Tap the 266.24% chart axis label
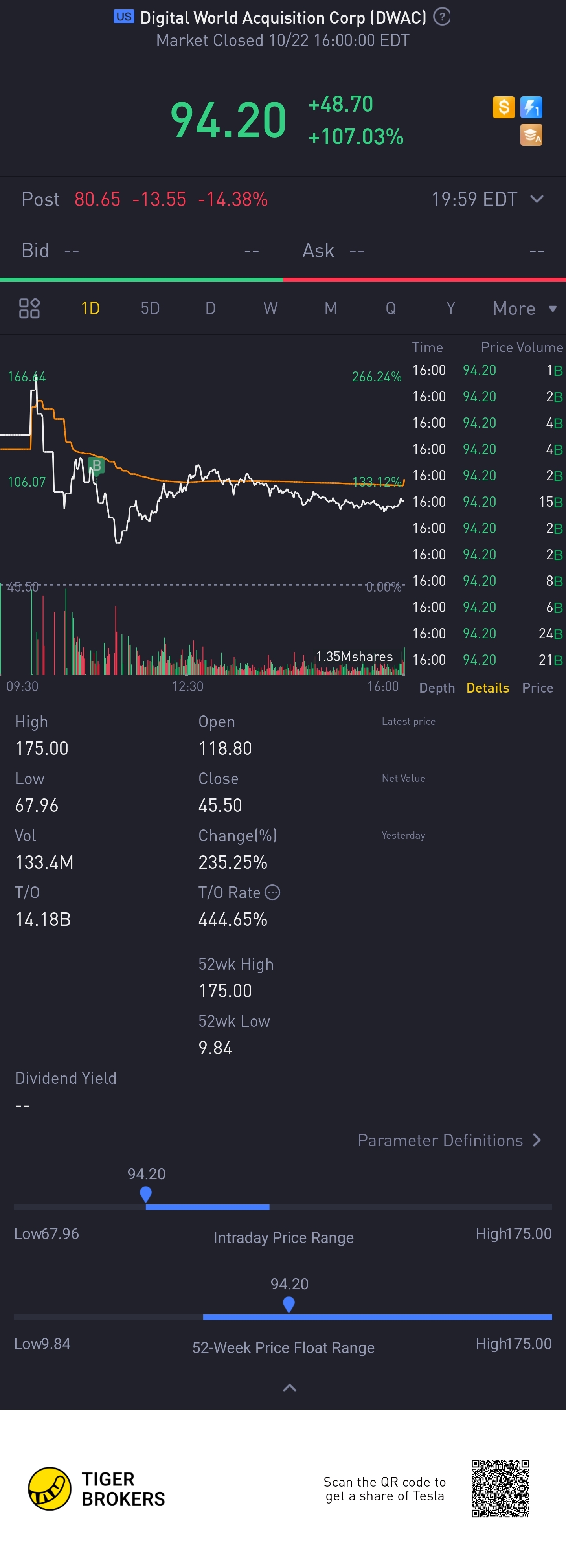The width and height of the screenshot is (566, 1568). point(377,376)
